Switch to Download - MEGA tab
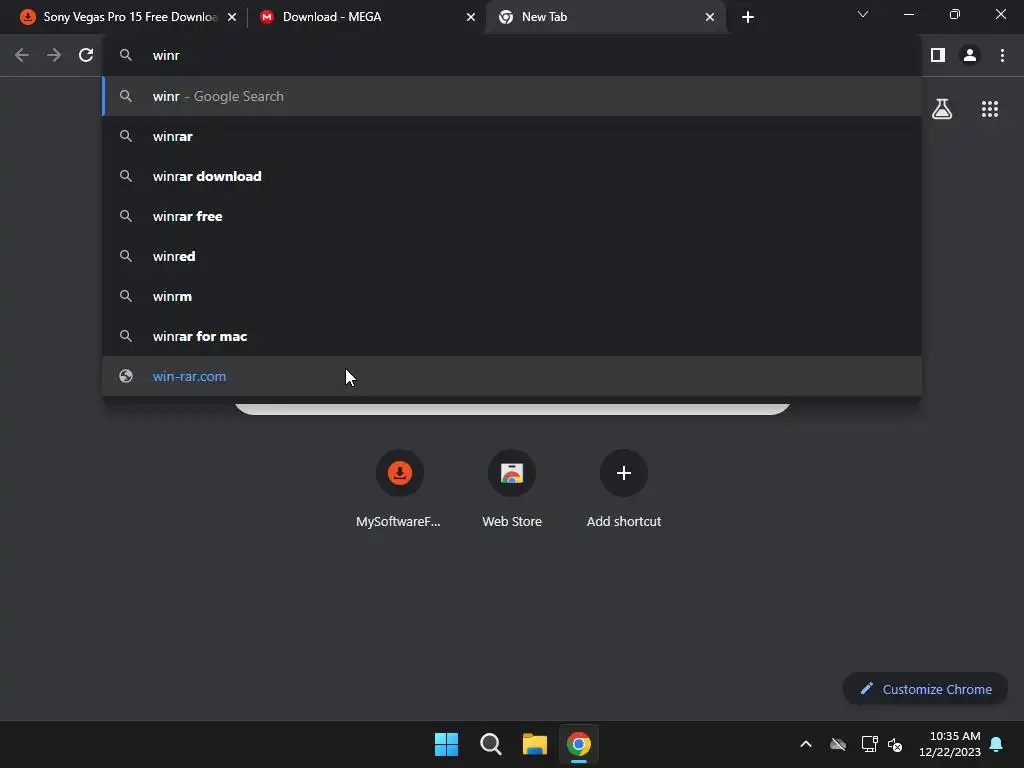Image resolution: width=1024 pixels, height=768 pixels. click(366, 17)
